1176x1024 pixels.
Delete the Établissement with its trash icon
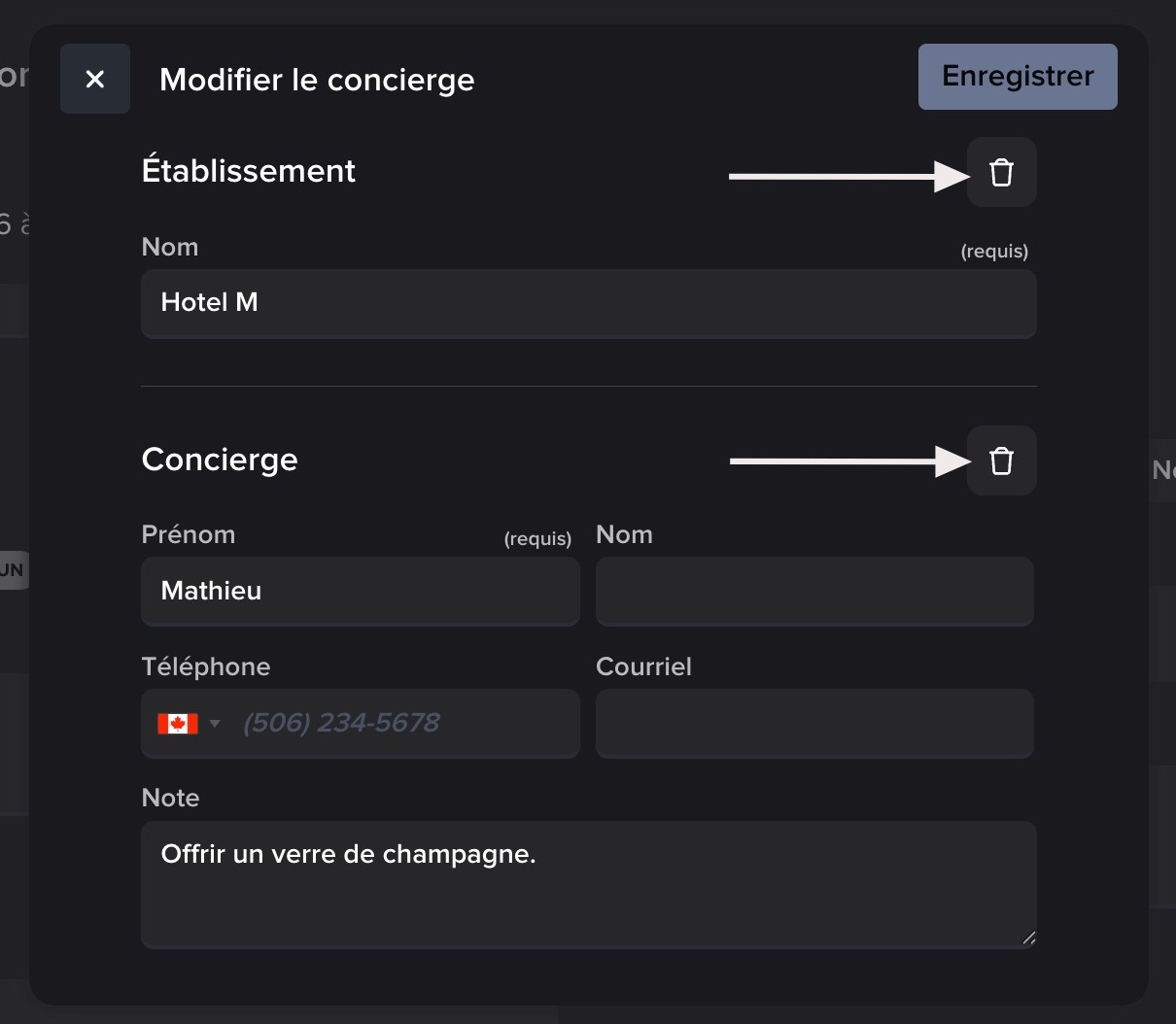point(1001,173)
